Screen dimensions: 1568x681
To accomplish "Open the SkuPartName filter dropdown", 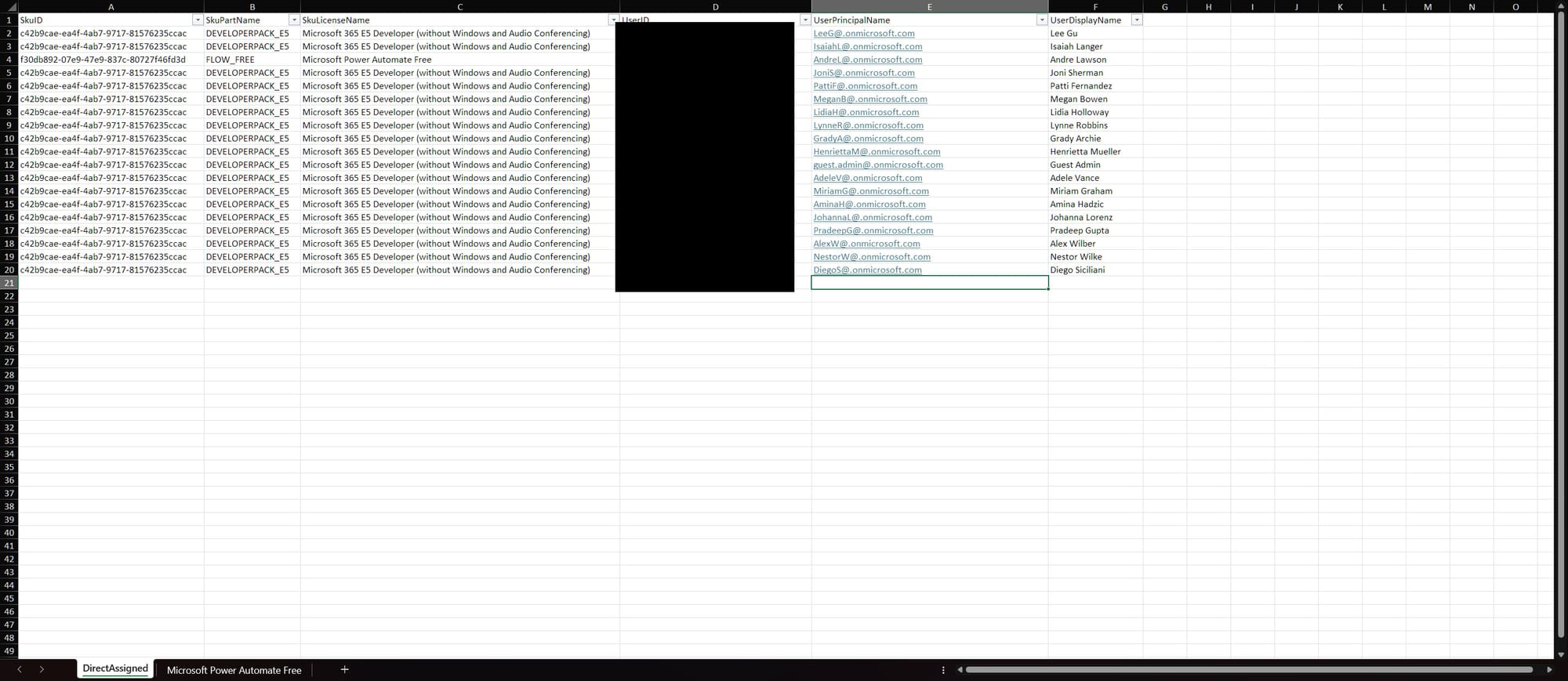I will (294, 20).
